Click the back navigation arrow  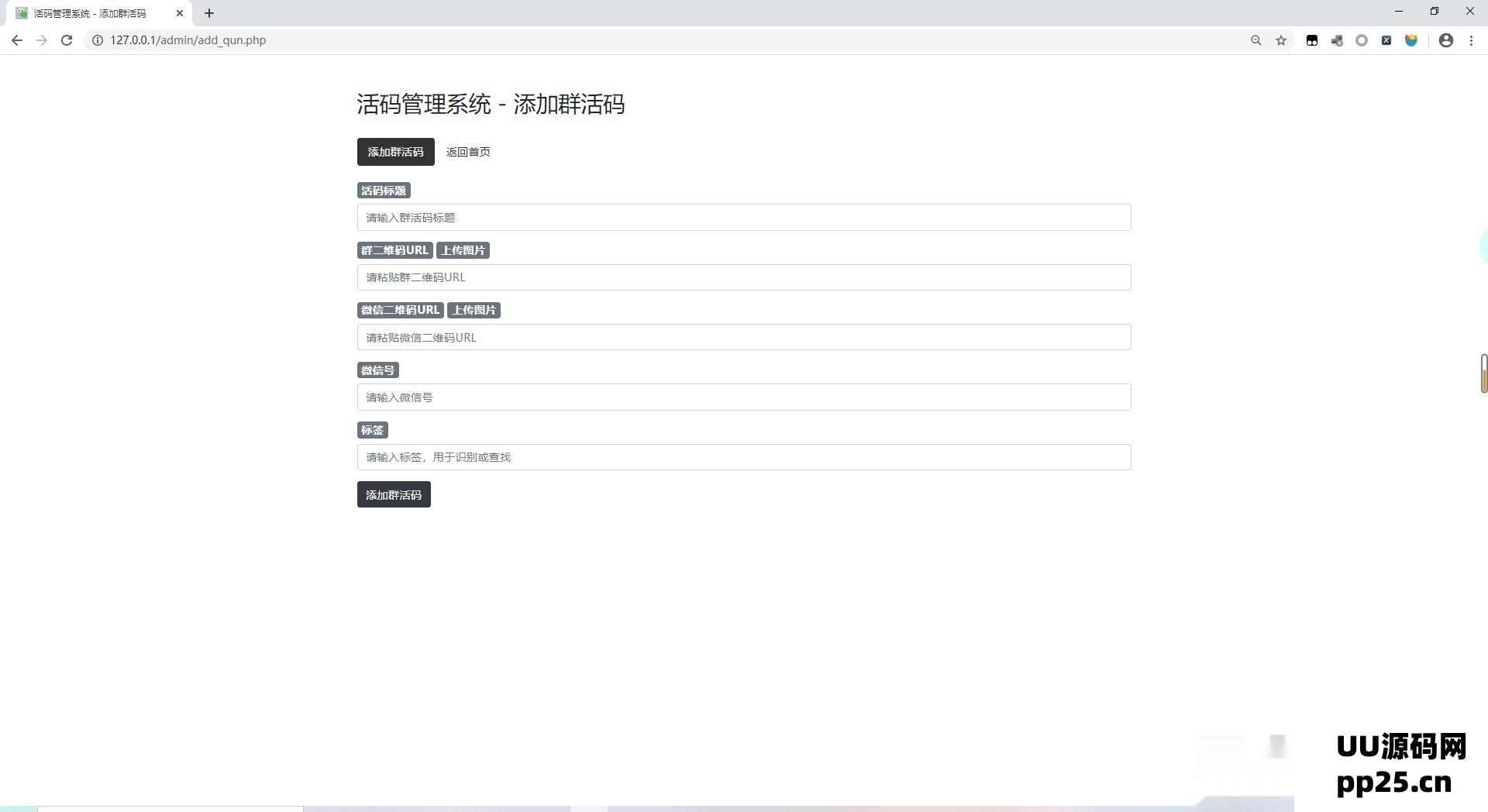pos(17,40)
